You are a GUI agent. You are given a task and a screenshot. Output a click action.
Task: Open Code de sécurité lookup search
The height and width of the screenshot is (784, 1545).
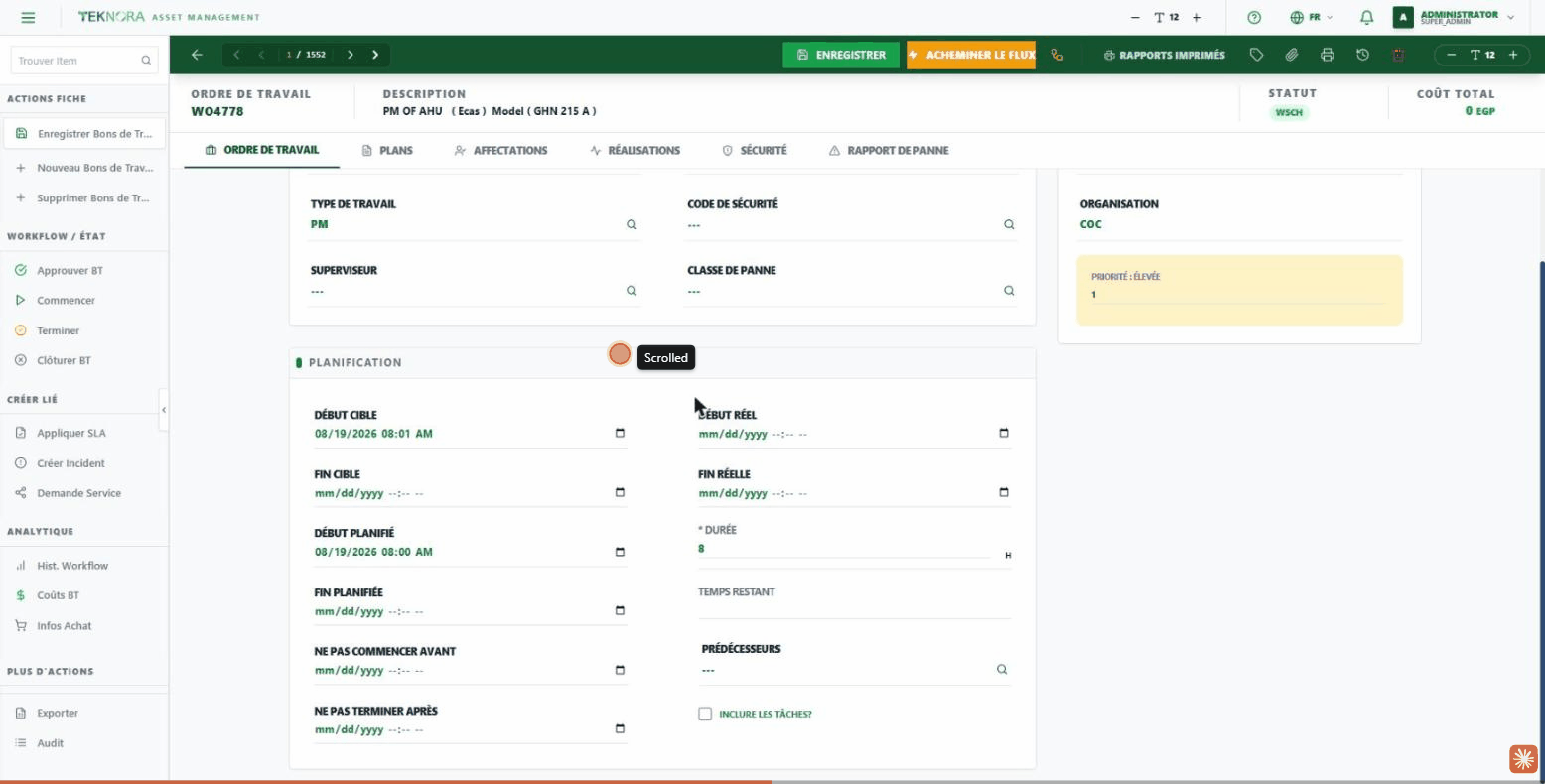(x=1009, y=225)
